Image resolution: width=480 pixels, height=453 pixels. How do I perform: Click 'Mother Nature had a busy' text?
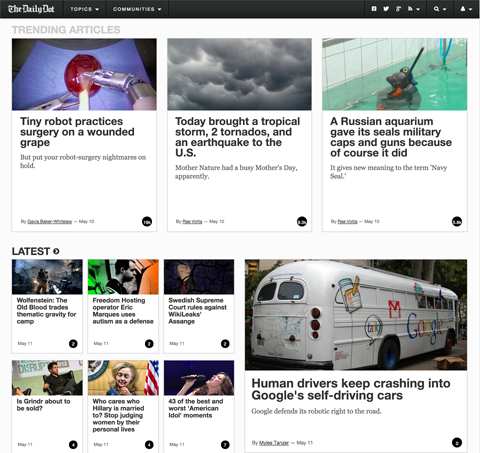pos(236,172)
